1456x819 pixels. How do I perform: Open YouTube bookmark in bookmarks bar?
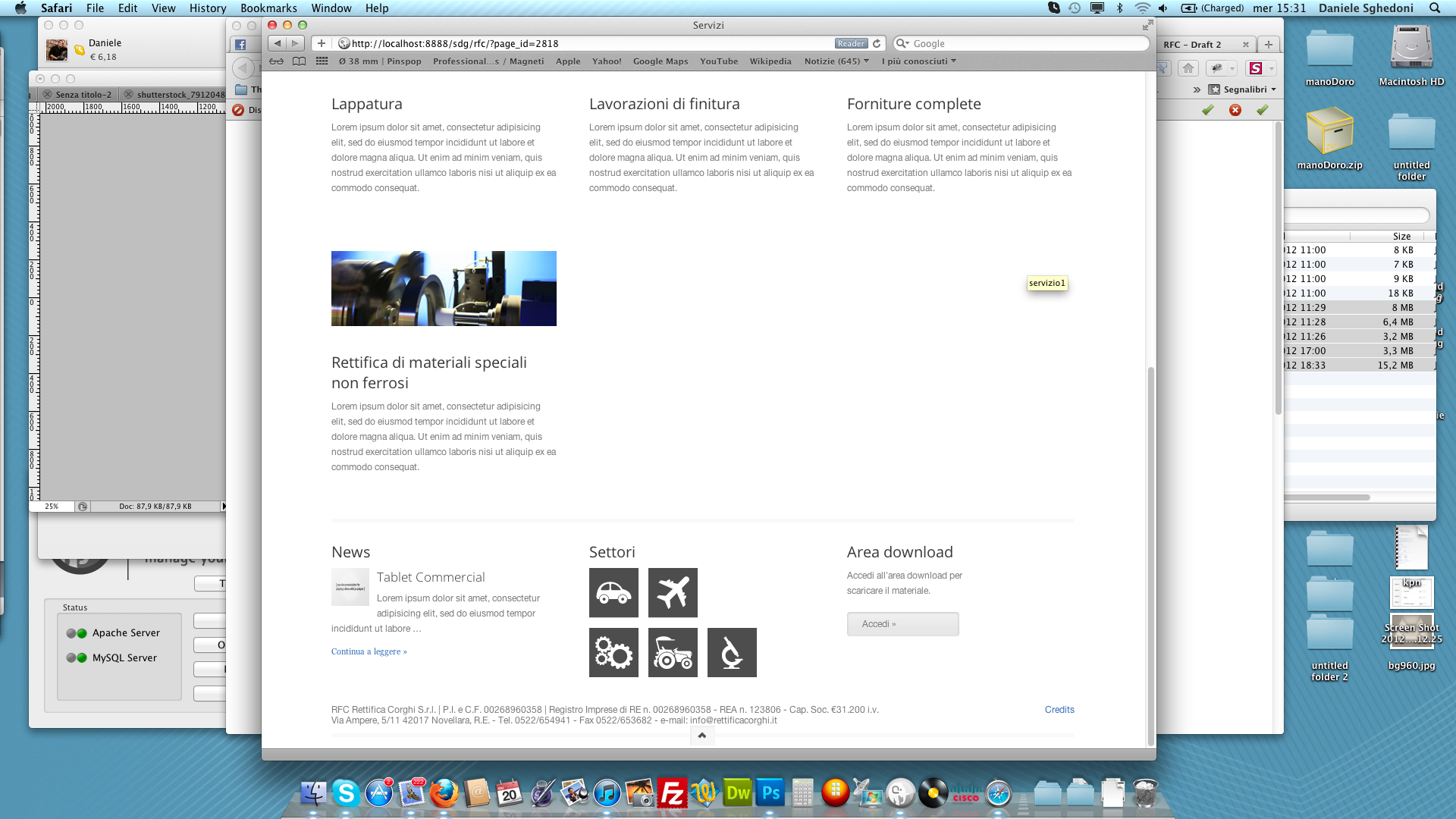(718, 61)
